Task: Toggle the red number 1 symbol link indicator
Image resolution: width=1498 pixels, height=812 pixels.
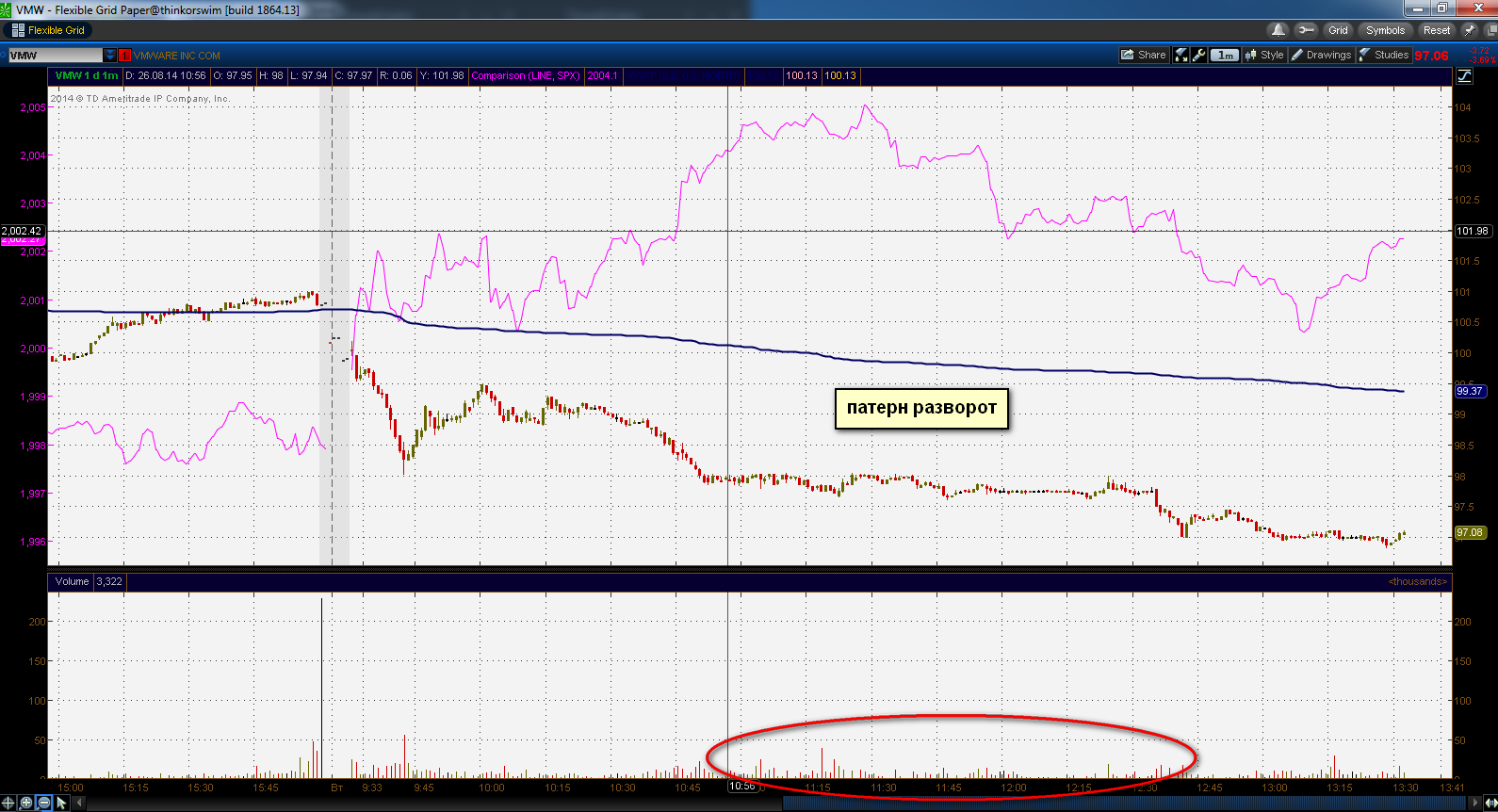Action: [124, 56]
